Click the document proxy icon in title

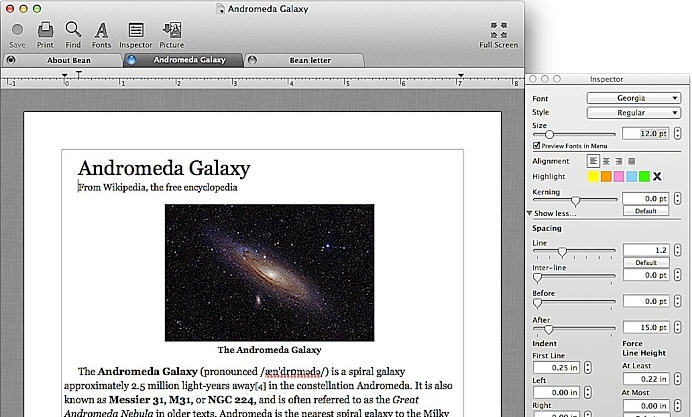pos(220,8)
